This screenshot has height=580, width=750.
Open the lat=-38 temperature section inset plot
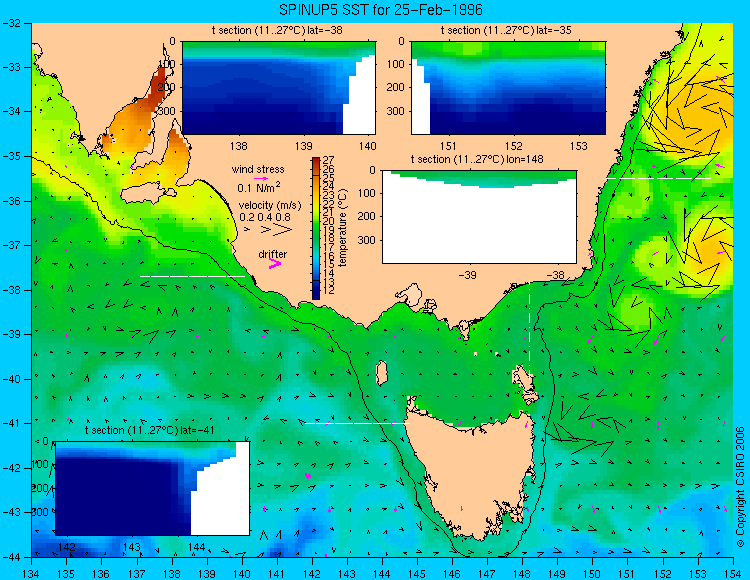click(279, 88)
